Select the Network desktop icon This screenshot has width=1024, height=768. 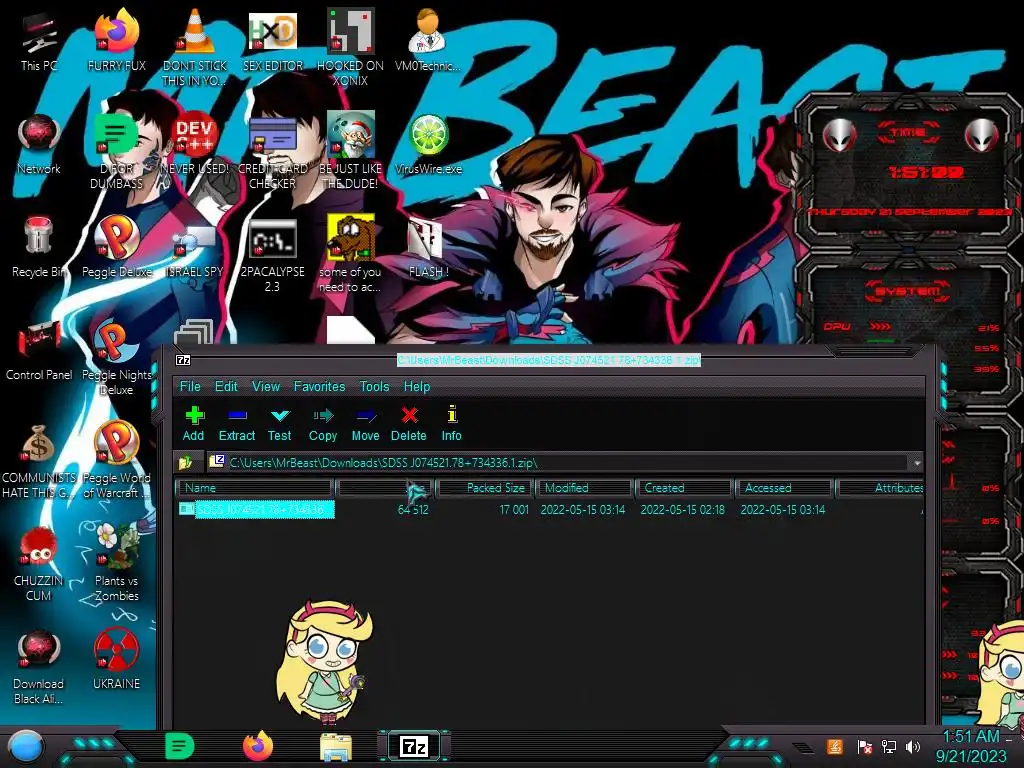coord(39,145)
